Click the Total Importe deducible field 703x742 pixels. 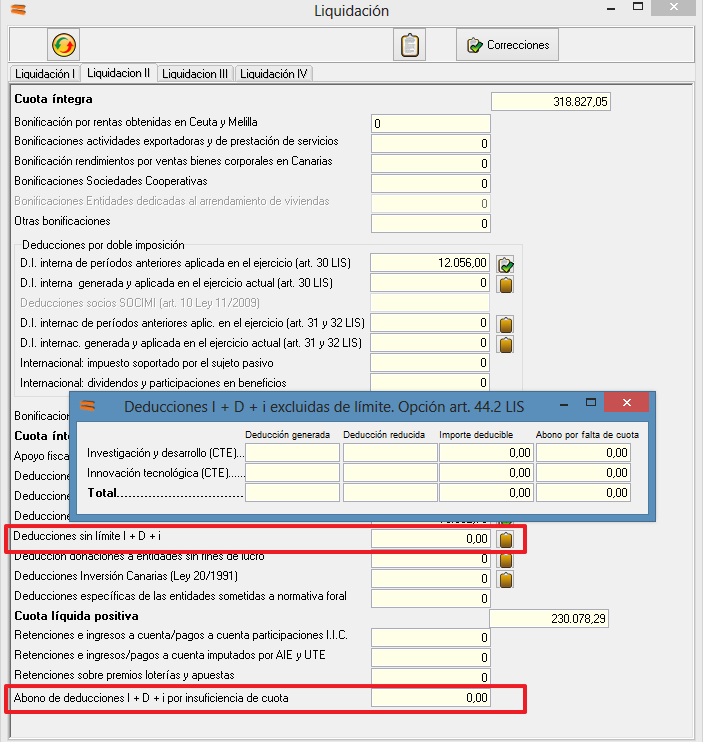click(486, 493)
